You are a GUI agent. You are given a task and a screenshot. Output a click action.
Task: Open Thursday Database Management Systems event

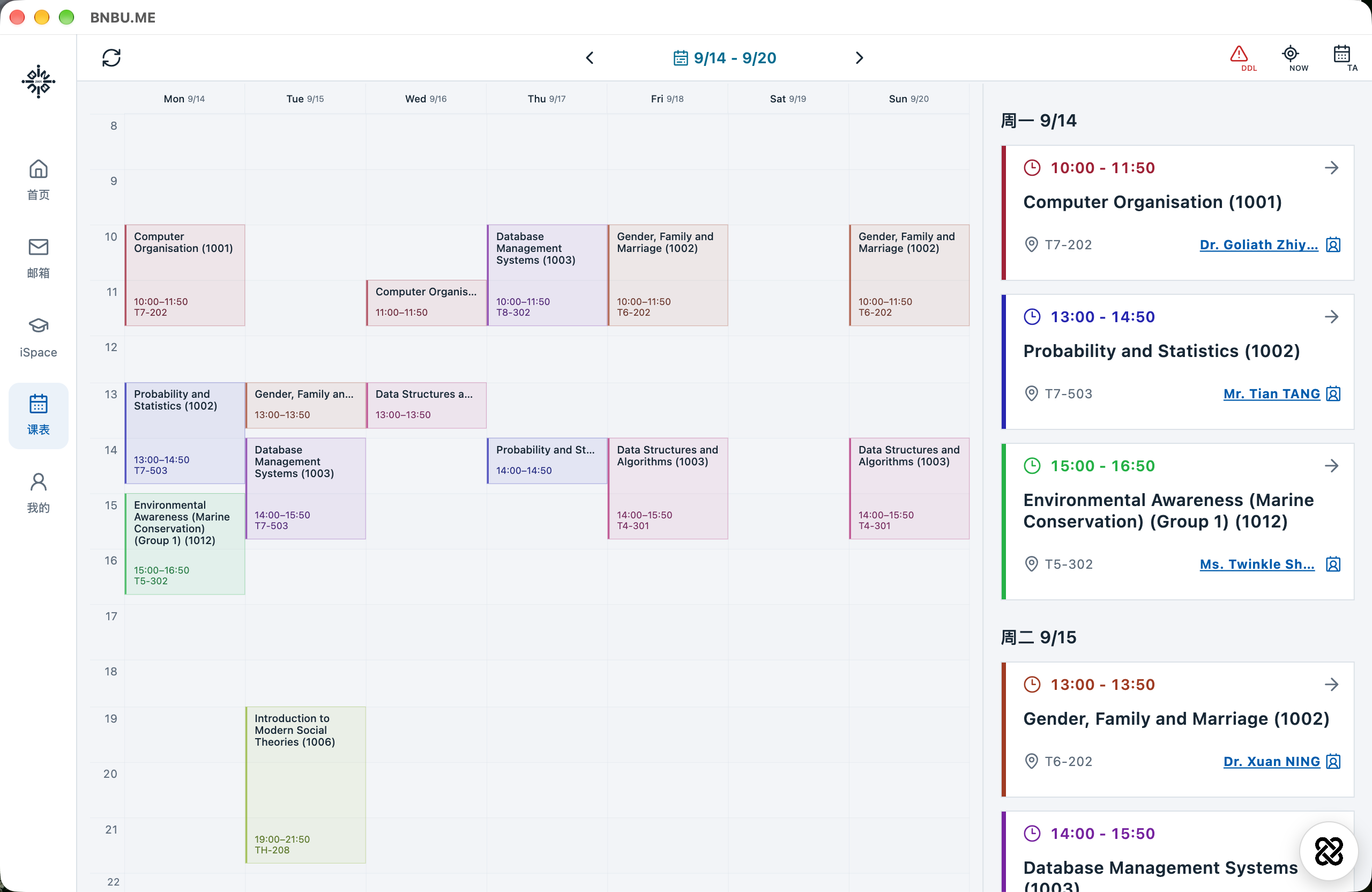(547, 275)
